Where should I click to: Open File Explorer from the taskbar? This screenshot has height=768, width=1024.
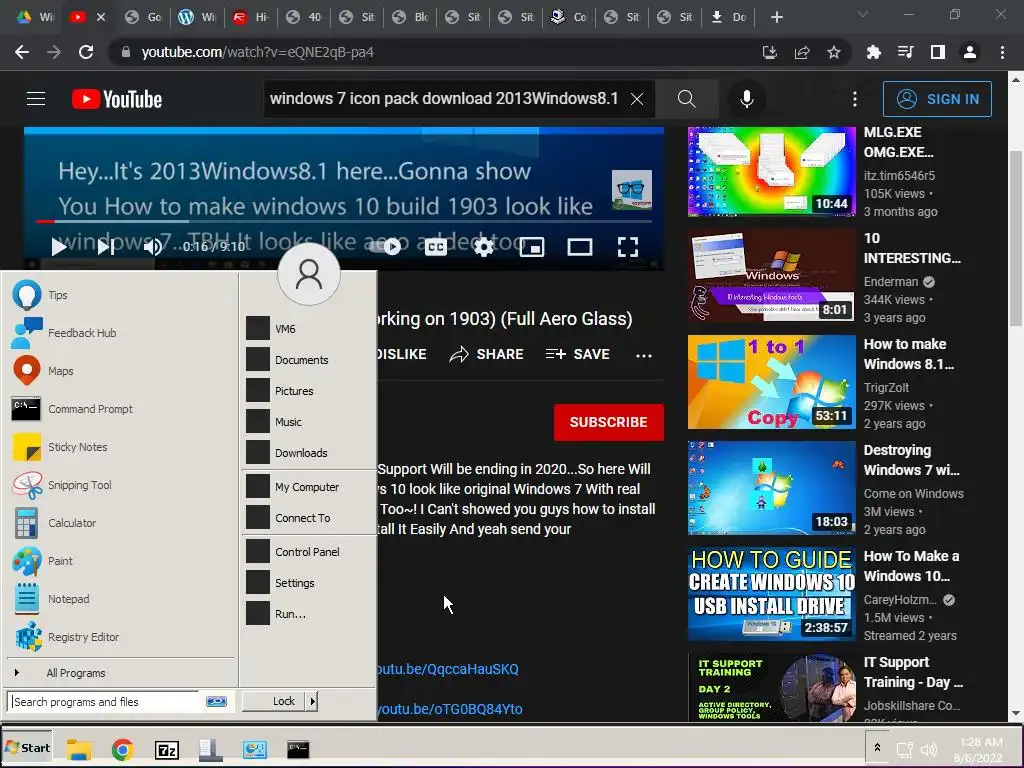79,750
